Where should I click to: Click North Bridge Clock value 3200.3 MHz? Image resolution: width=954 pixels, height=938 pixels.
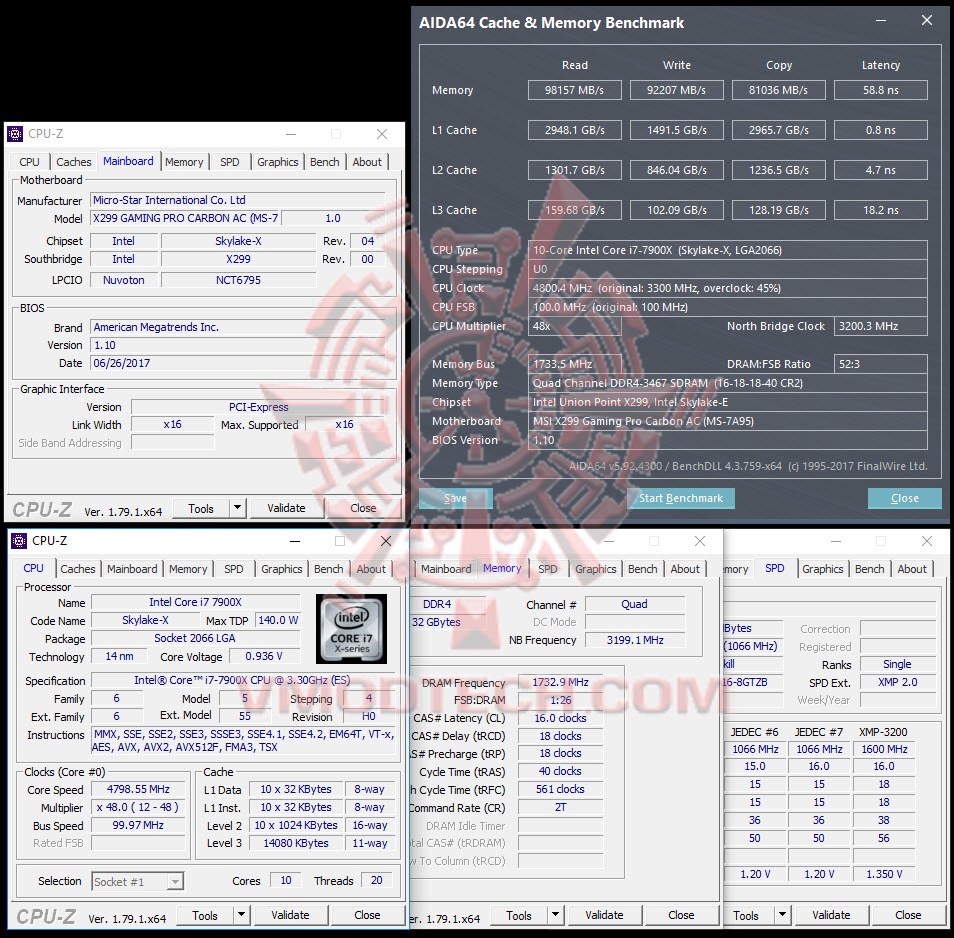(x=880, y=326)
